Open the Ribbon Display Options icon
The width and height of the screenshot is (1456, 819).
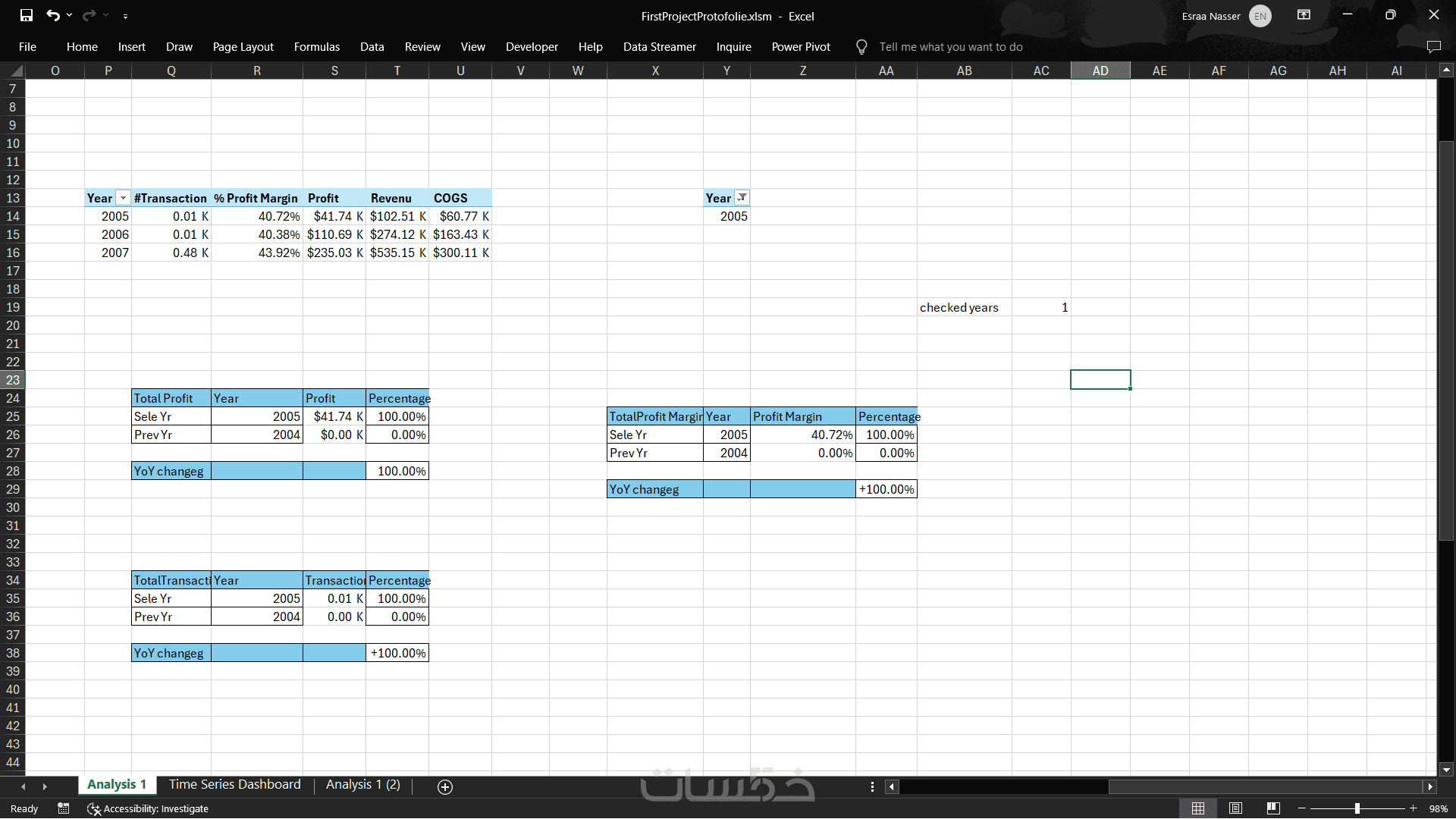1304,15
